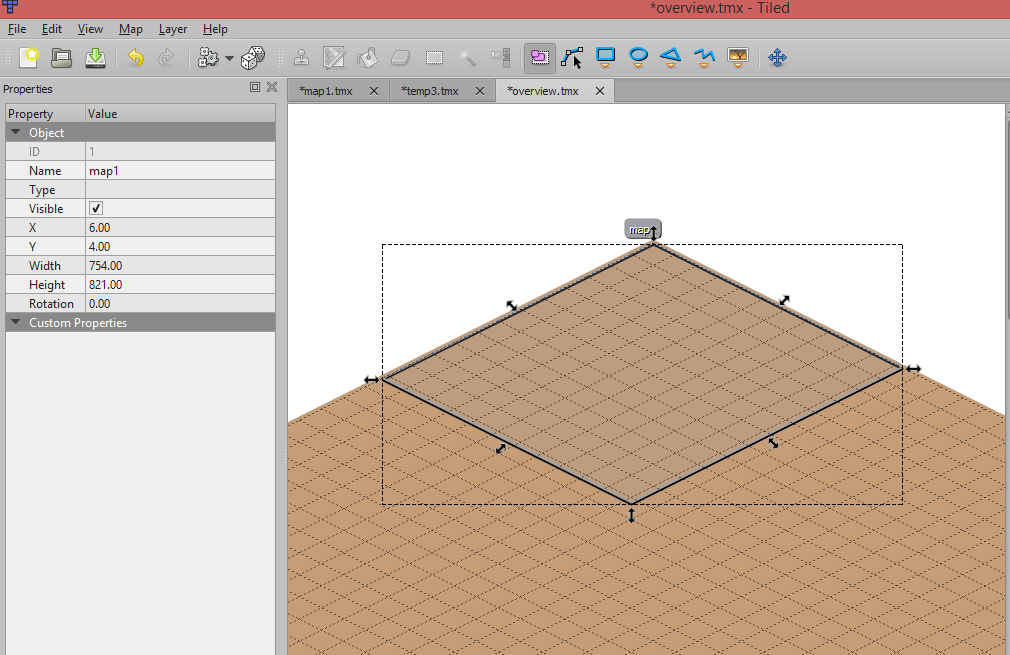The image size is (1010, 655).
Task: Open the Layer menu
Action: (173, 29)
